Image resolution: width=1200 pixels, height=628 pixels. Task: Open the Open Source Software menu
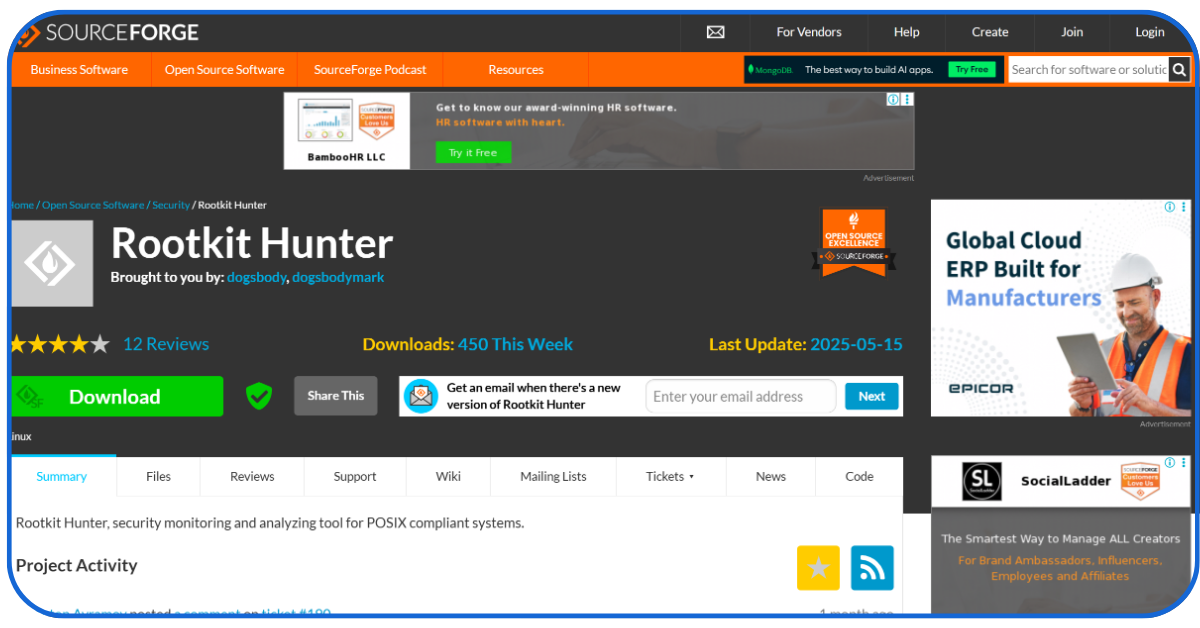224,70
